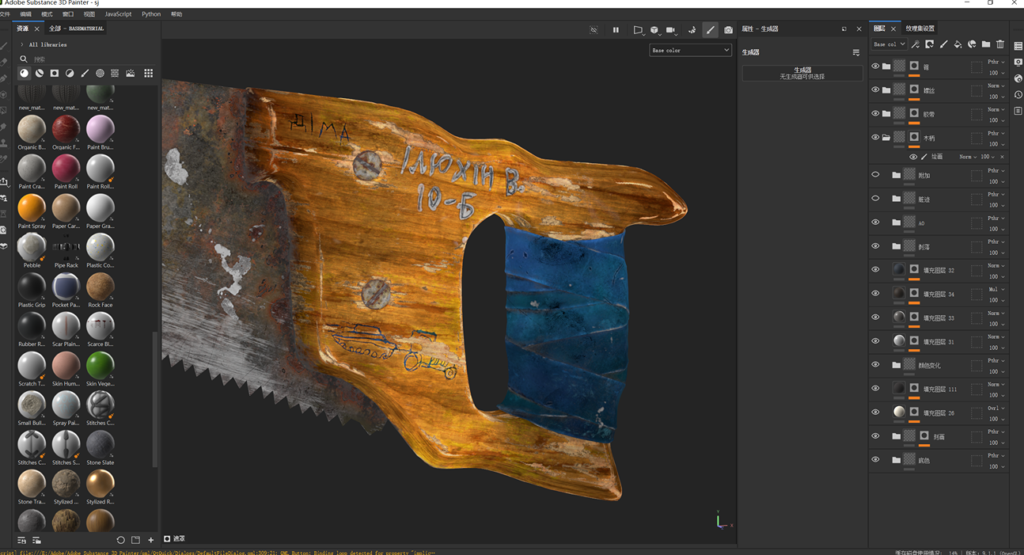Filter assets by smart materials icon
Image resolution: width=1024 pixels, height=555 pixels.
click(39, 73)
